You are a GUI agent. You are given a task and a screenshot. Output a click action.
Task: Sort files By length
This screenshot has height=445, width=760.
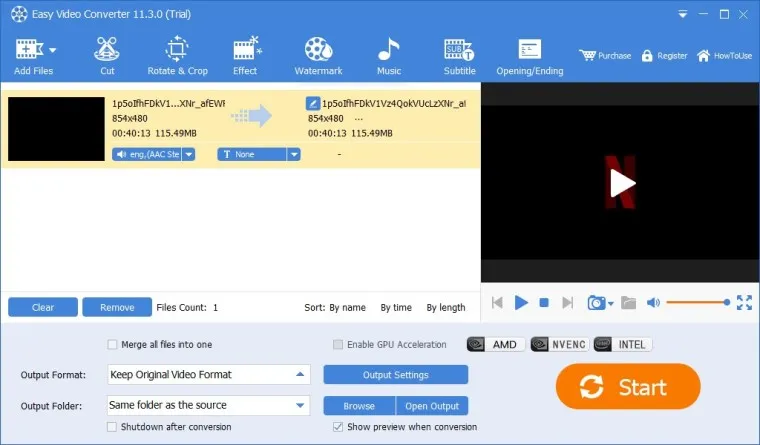click(x=446, y=307)
